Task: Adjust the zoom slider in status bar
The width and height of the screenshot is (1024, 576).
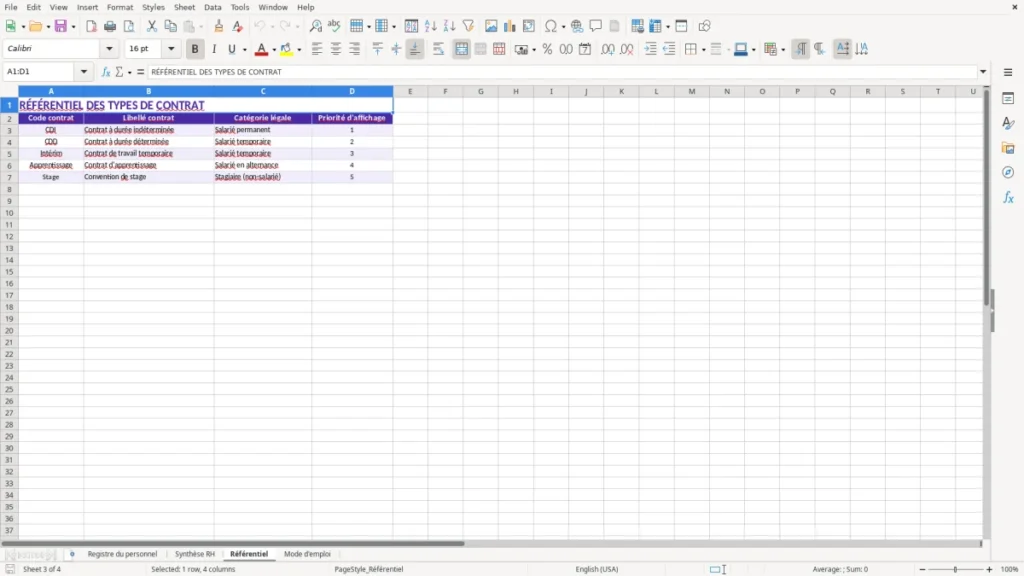Action: [955, 569]
